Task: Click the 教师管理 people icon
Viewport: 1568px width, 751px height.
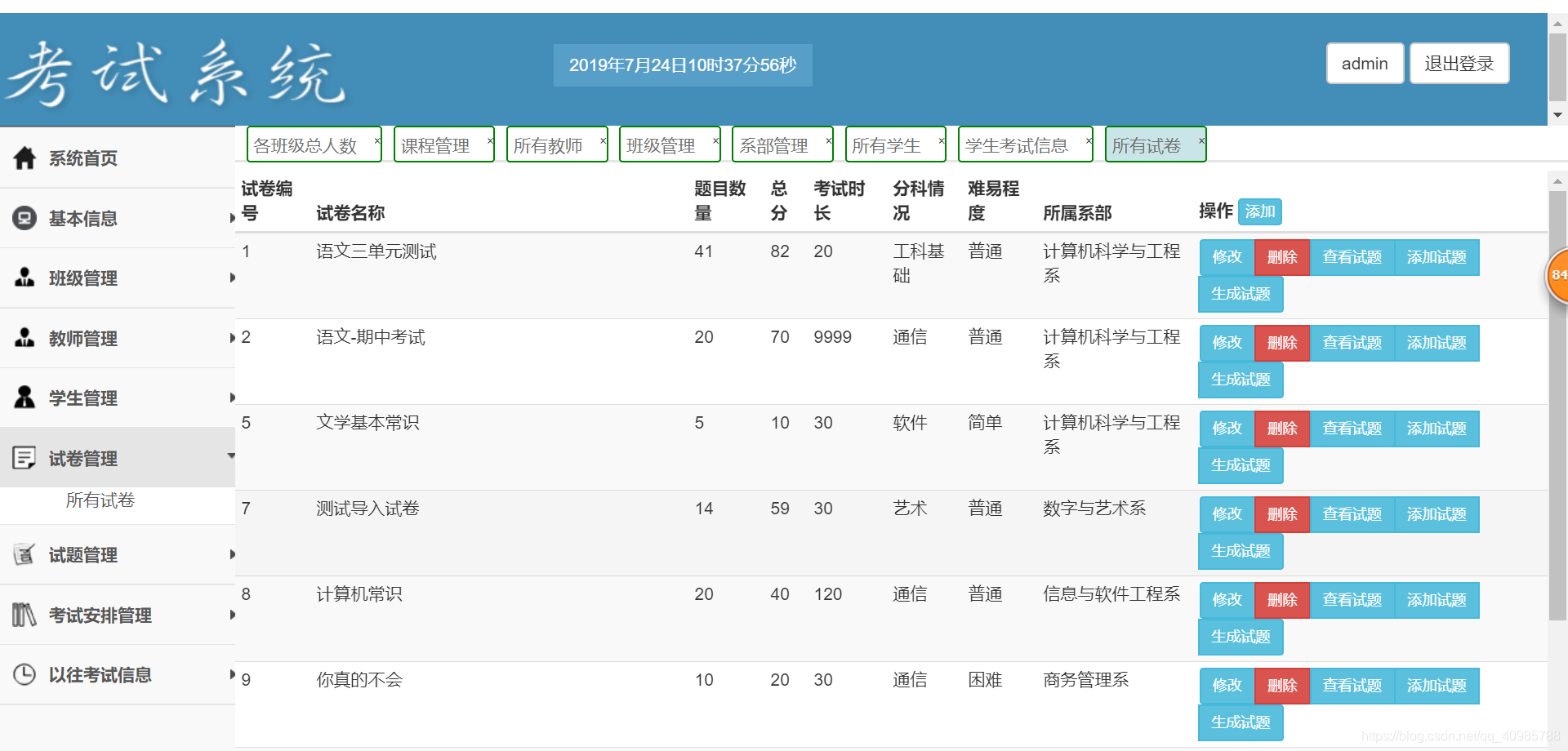Action: (24, 338)
